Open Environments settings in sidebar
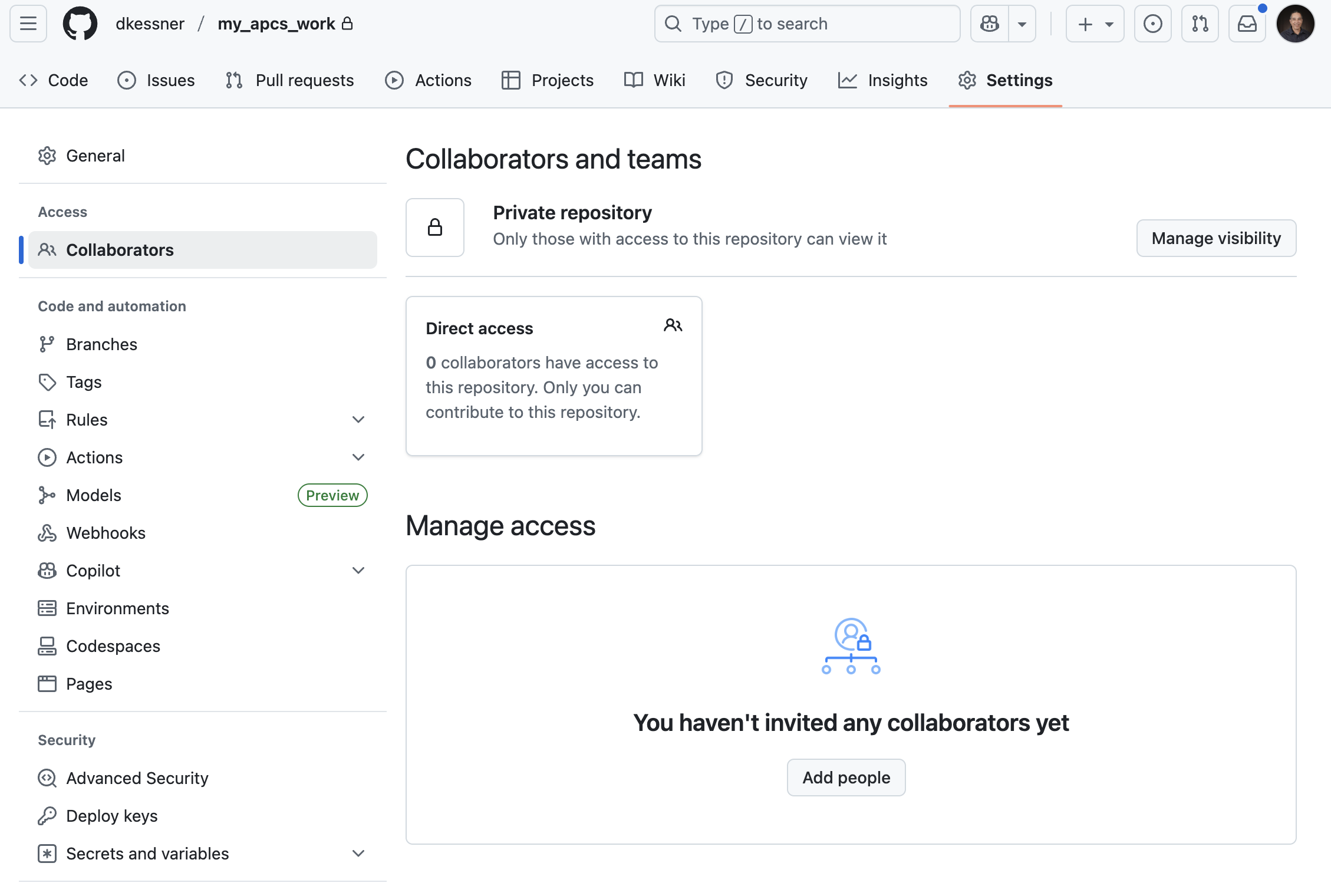This screenshot has height=896, width=1331. point(203,608)
